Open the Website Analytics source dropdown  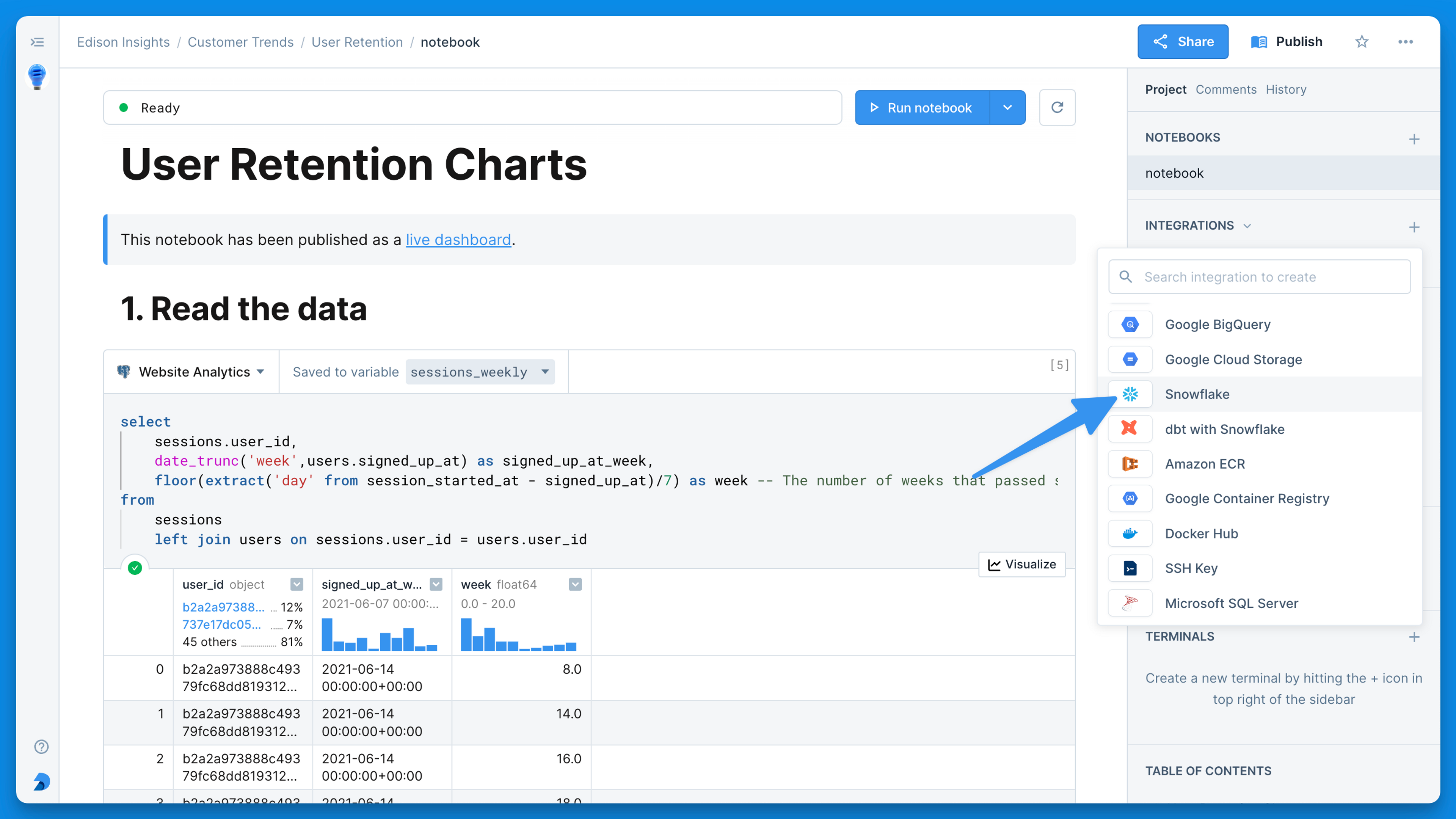[x=191, y=371]
